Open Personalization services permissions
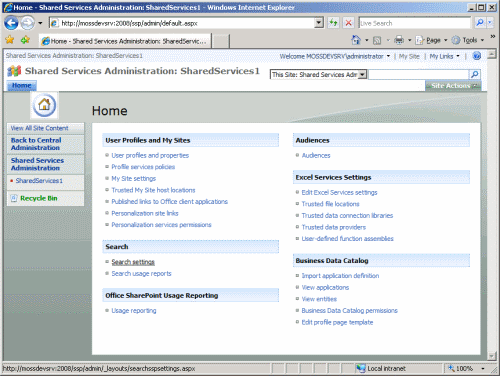The height and width of the screenshot is (376, 500). click(x=161, y=225)
